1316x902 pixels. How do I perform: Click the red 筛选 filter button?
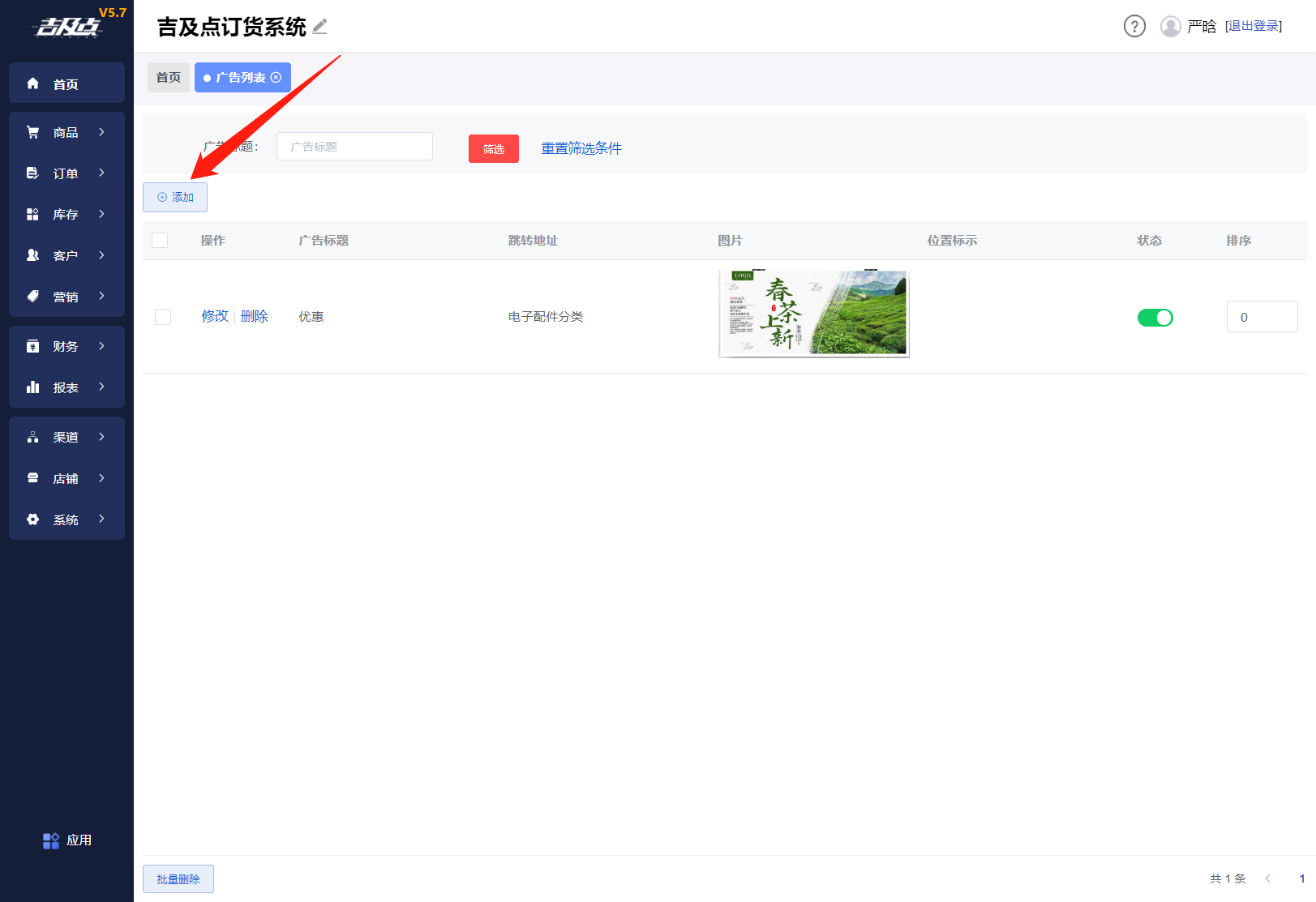(493, 149)
